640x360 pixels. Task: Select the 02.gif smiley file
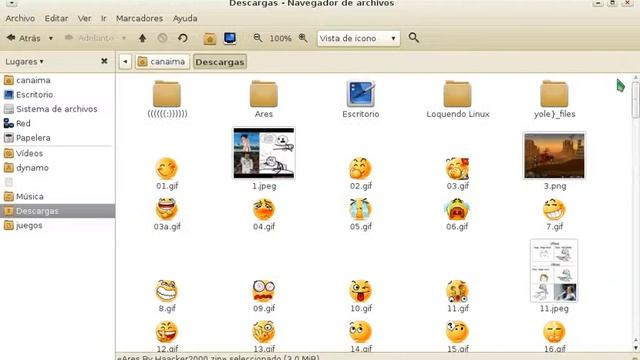pyautogui.click(x=360, y=173)
